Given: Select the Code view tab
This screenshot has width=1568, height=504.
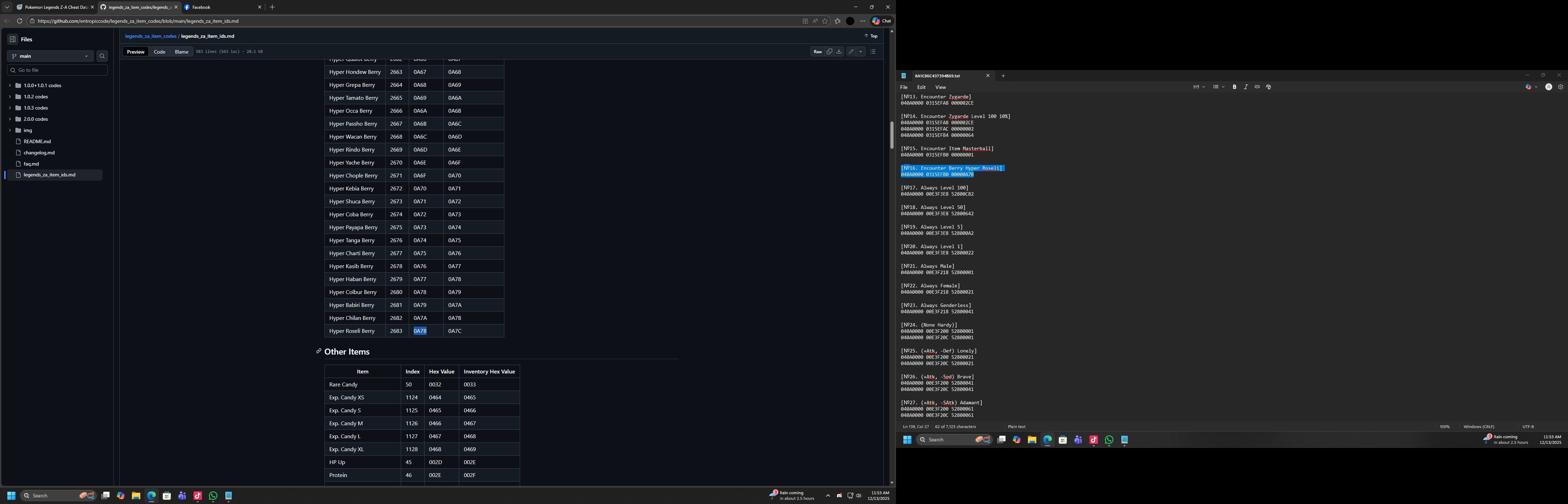Looking at the screenshot, I should [160, 52].
